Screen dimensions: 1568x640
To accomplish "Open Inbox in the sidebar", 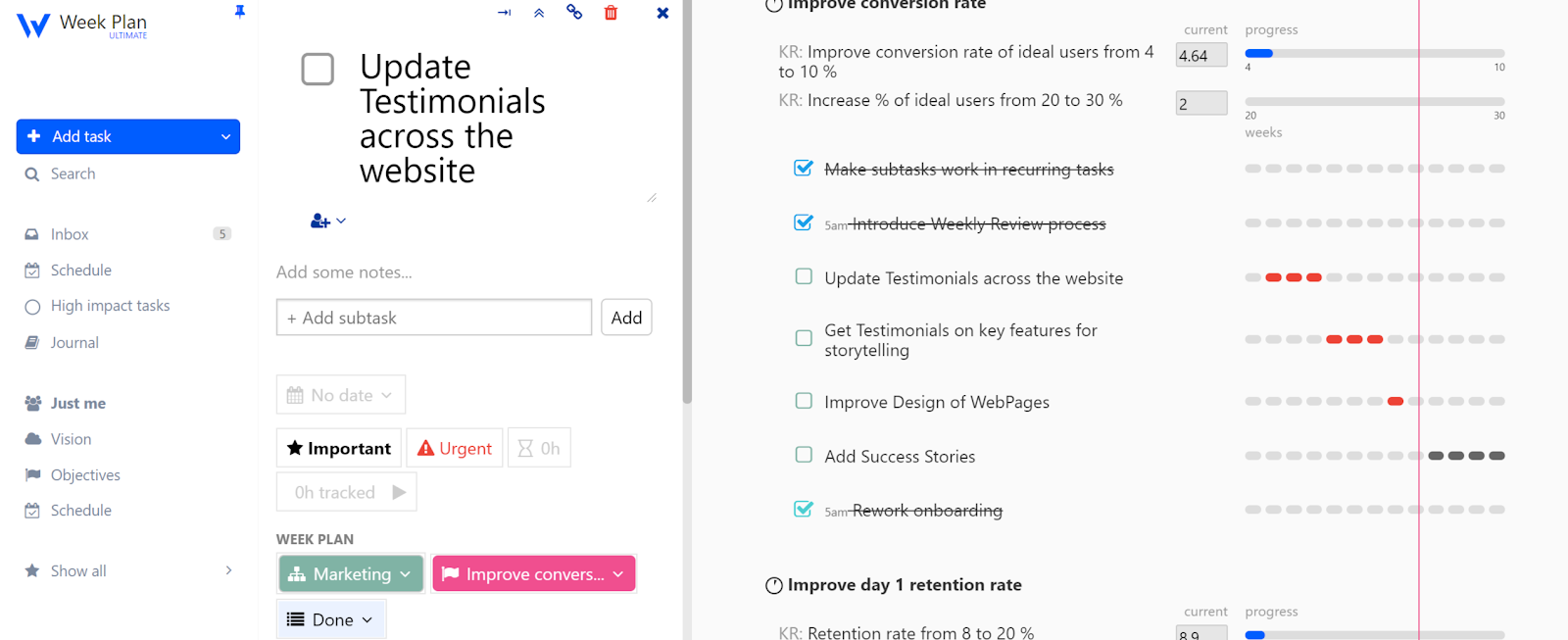I will tap(70, 234).
